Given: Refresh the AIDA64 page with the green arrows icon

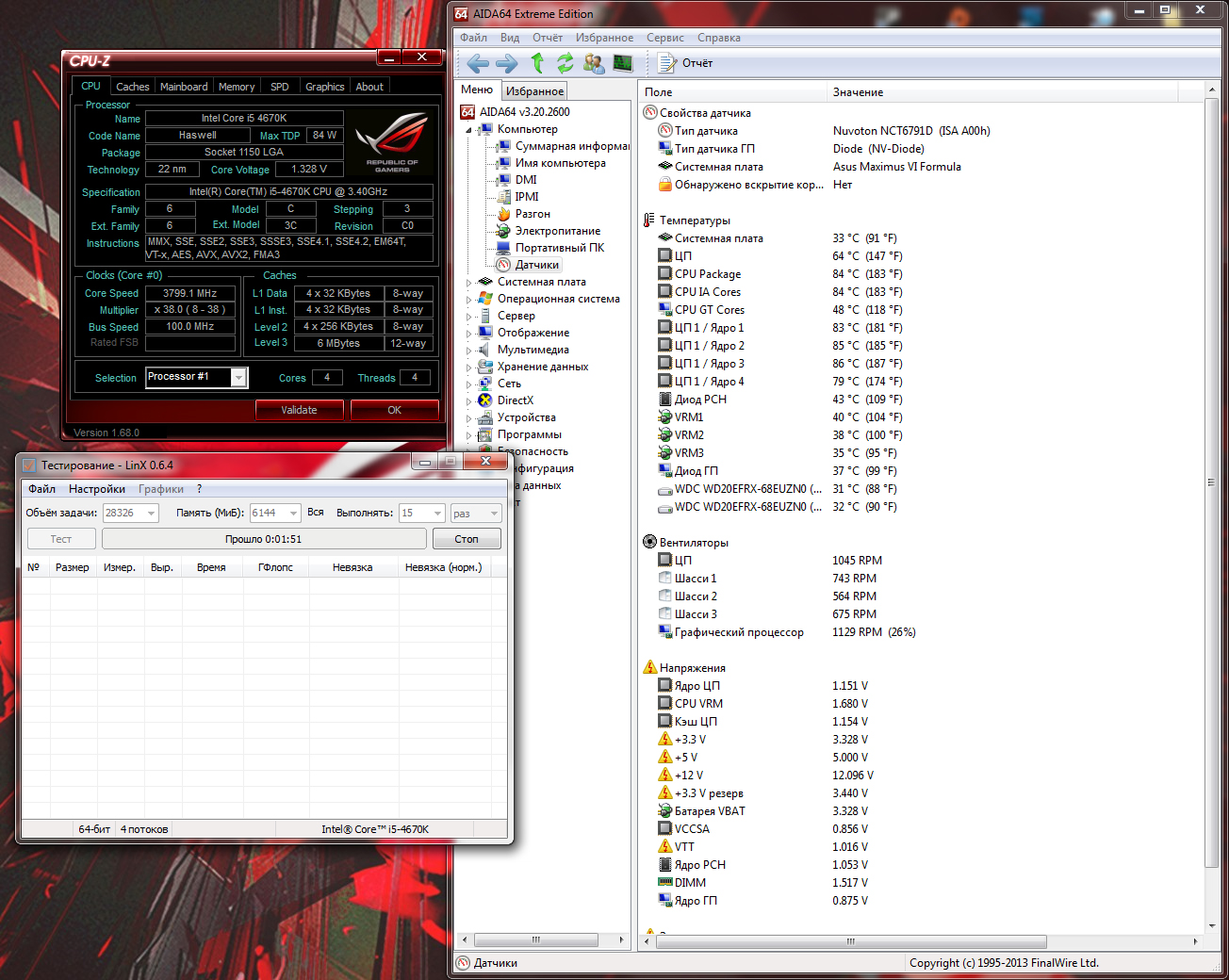Looking at the screenshot, I should (x=565, y=63).
